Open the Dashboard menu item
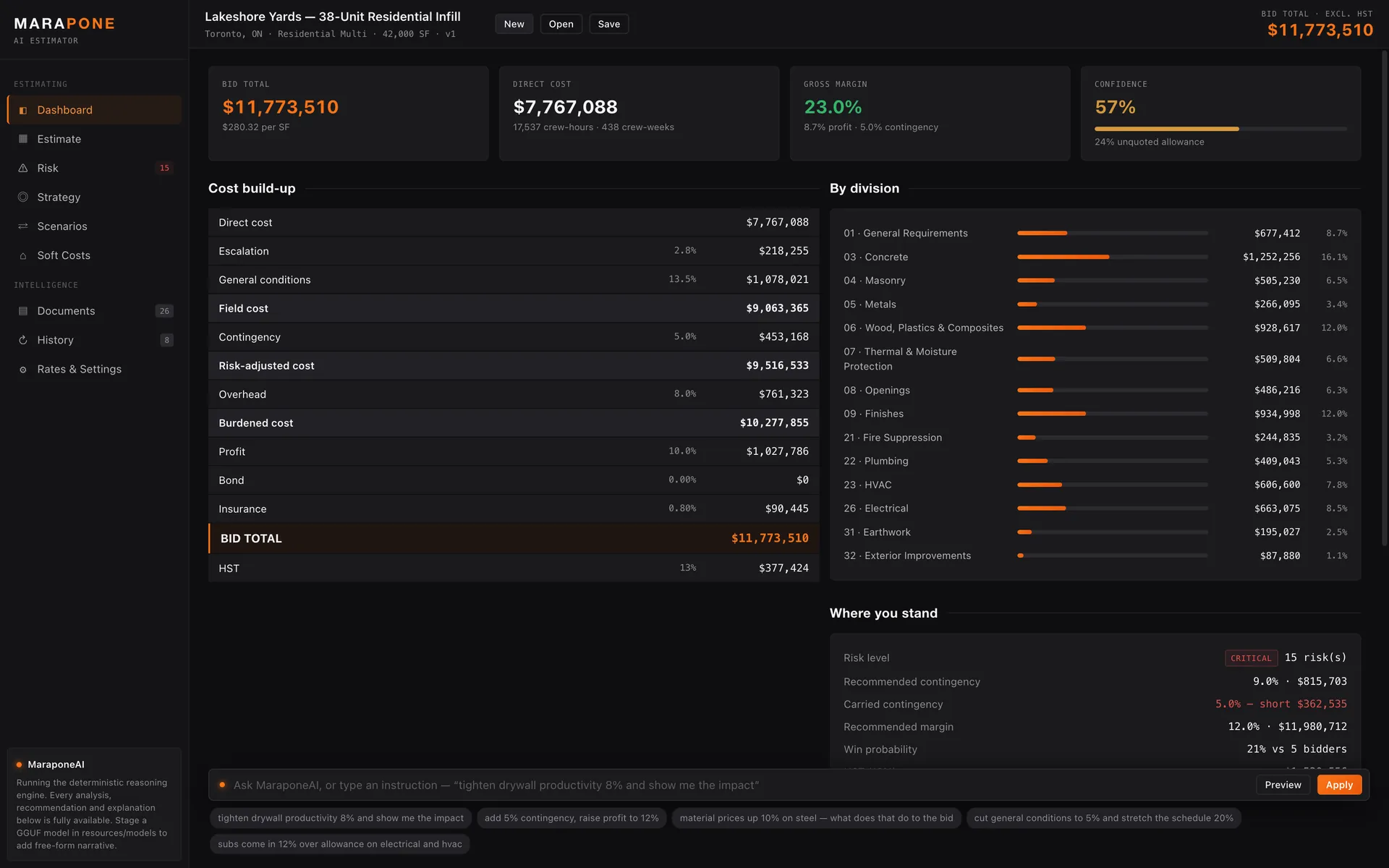 (94, 110)
